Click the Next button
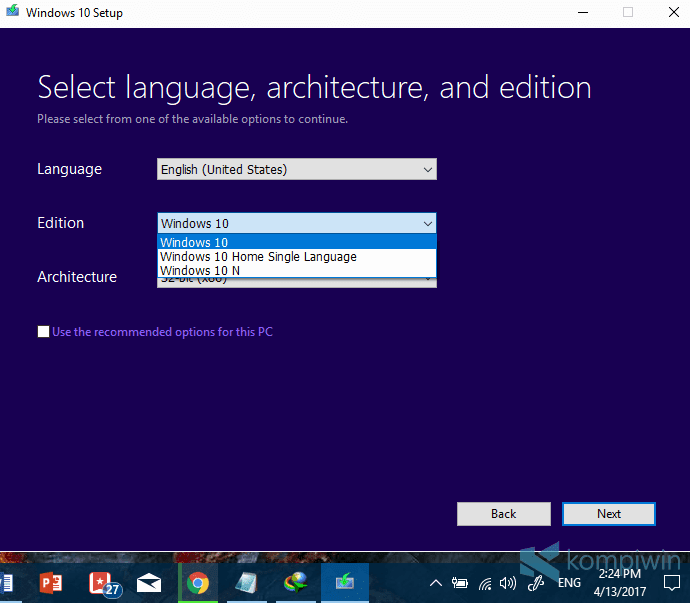Viewport: 690px width, 603px height. pyautogui.click(x=609, y=514)
